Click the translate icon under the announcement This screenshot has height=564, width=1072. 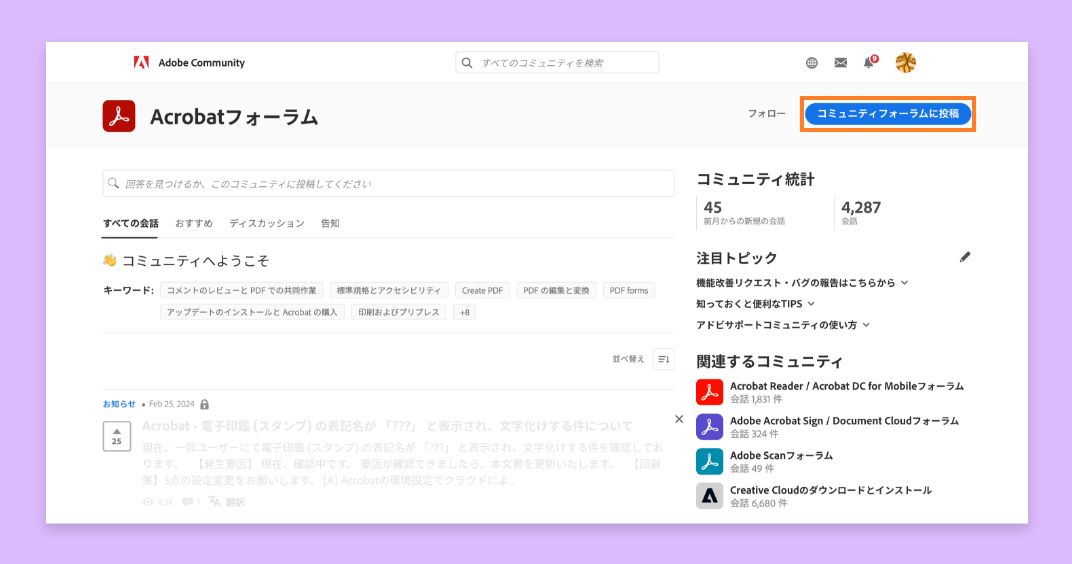pos(214,501)
